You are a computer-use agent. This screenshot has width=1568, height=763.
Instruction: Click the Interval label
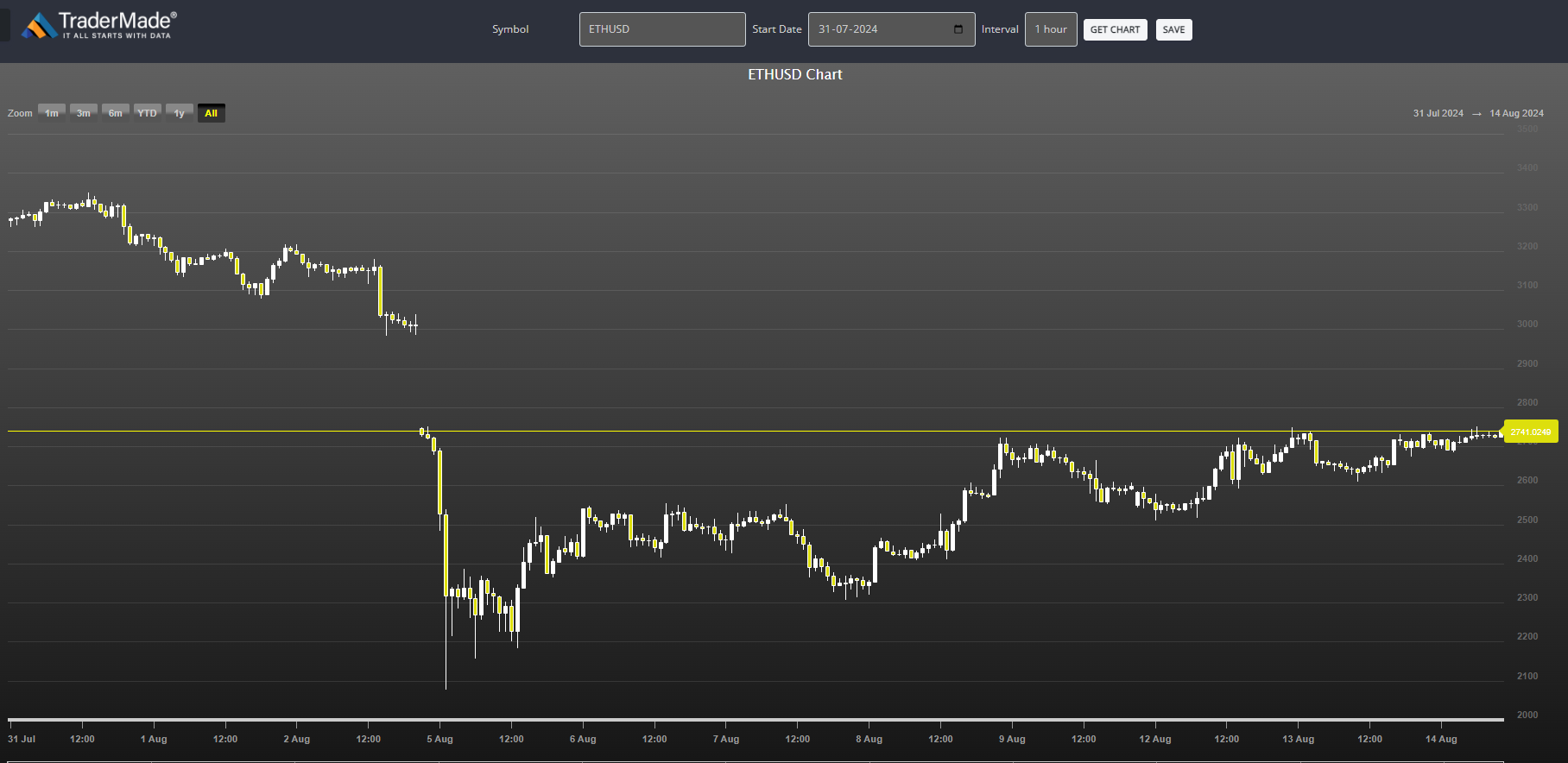[1000, 29]
